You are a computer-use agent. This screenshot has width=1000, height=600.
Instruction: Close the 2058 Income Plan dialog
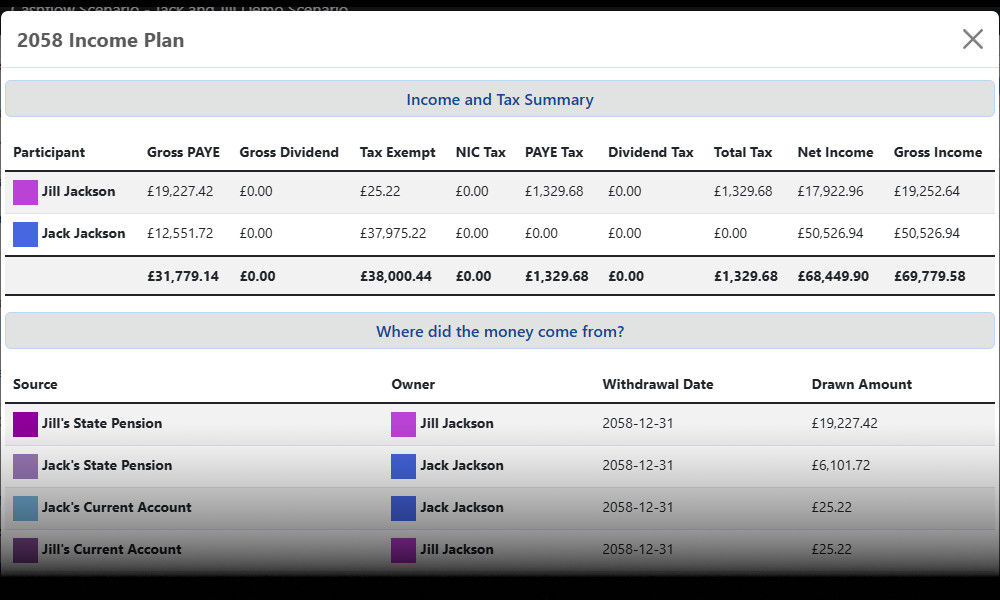(x=972, y=39)
